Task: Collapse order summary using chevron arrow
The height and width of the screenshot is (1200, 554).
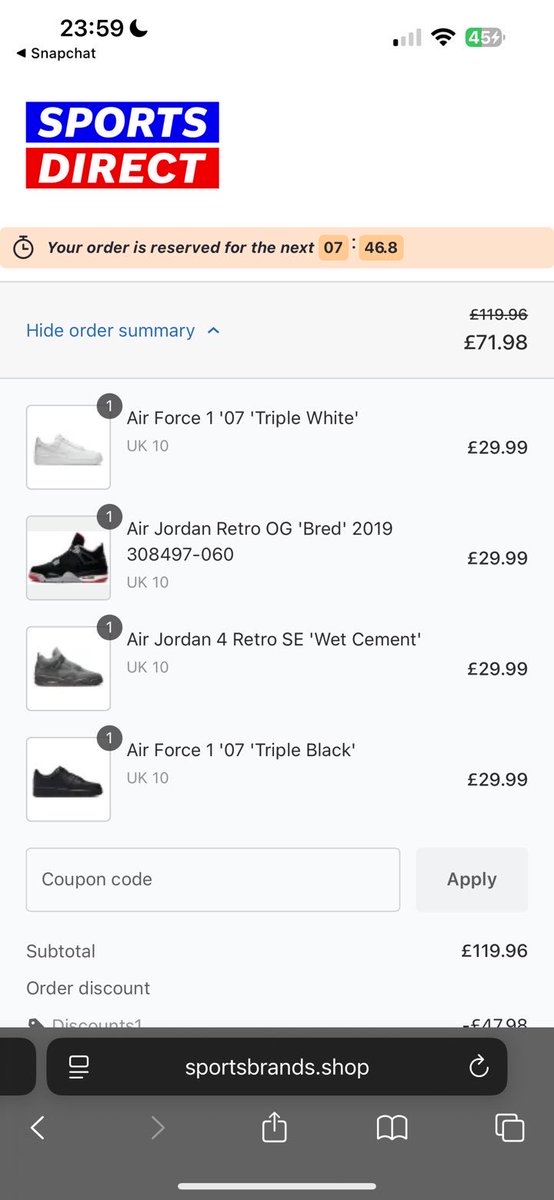Action: [x=213, y=331]
